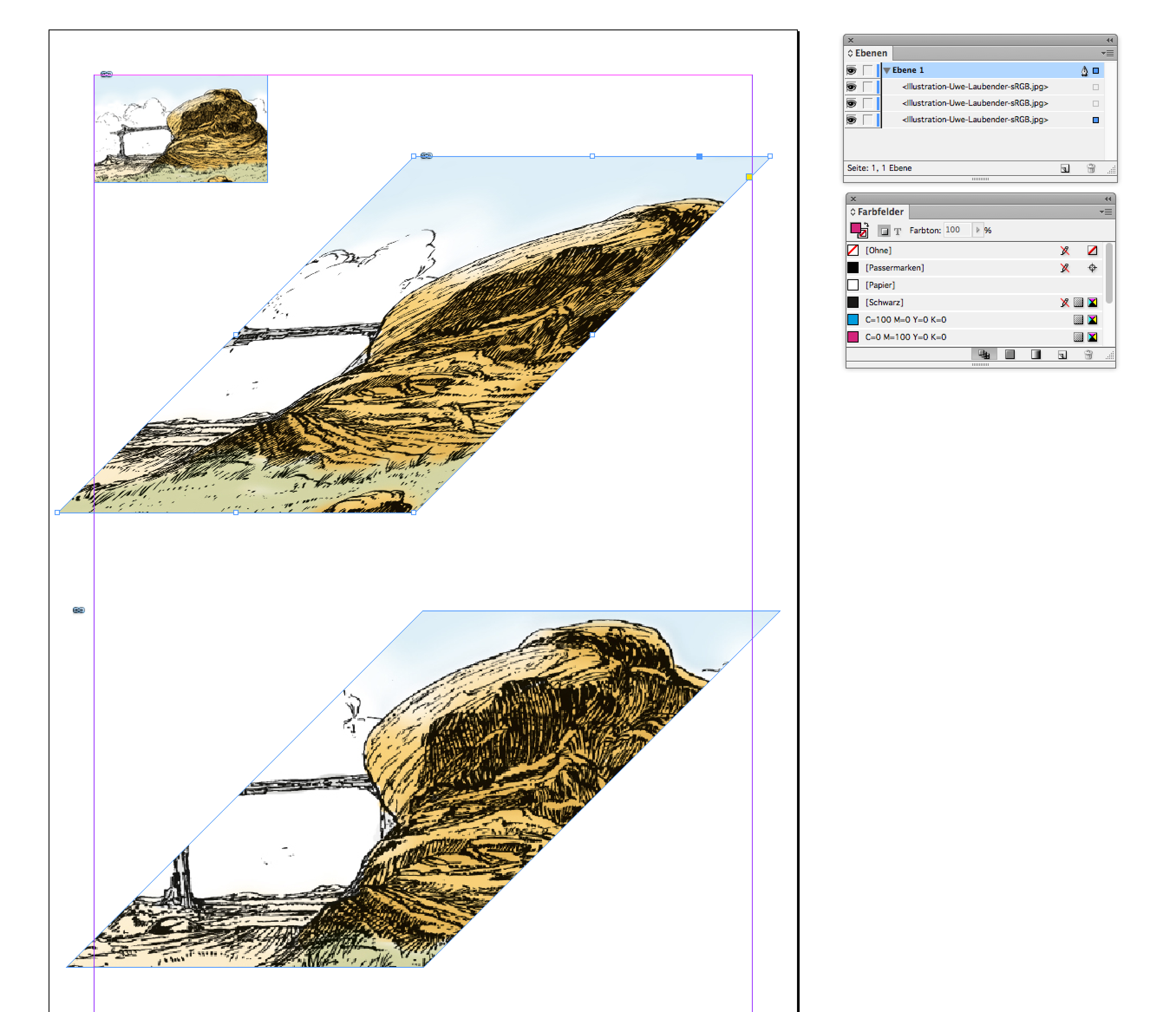
Task: Click the Farbton percentage field
Action: (957, 230)
